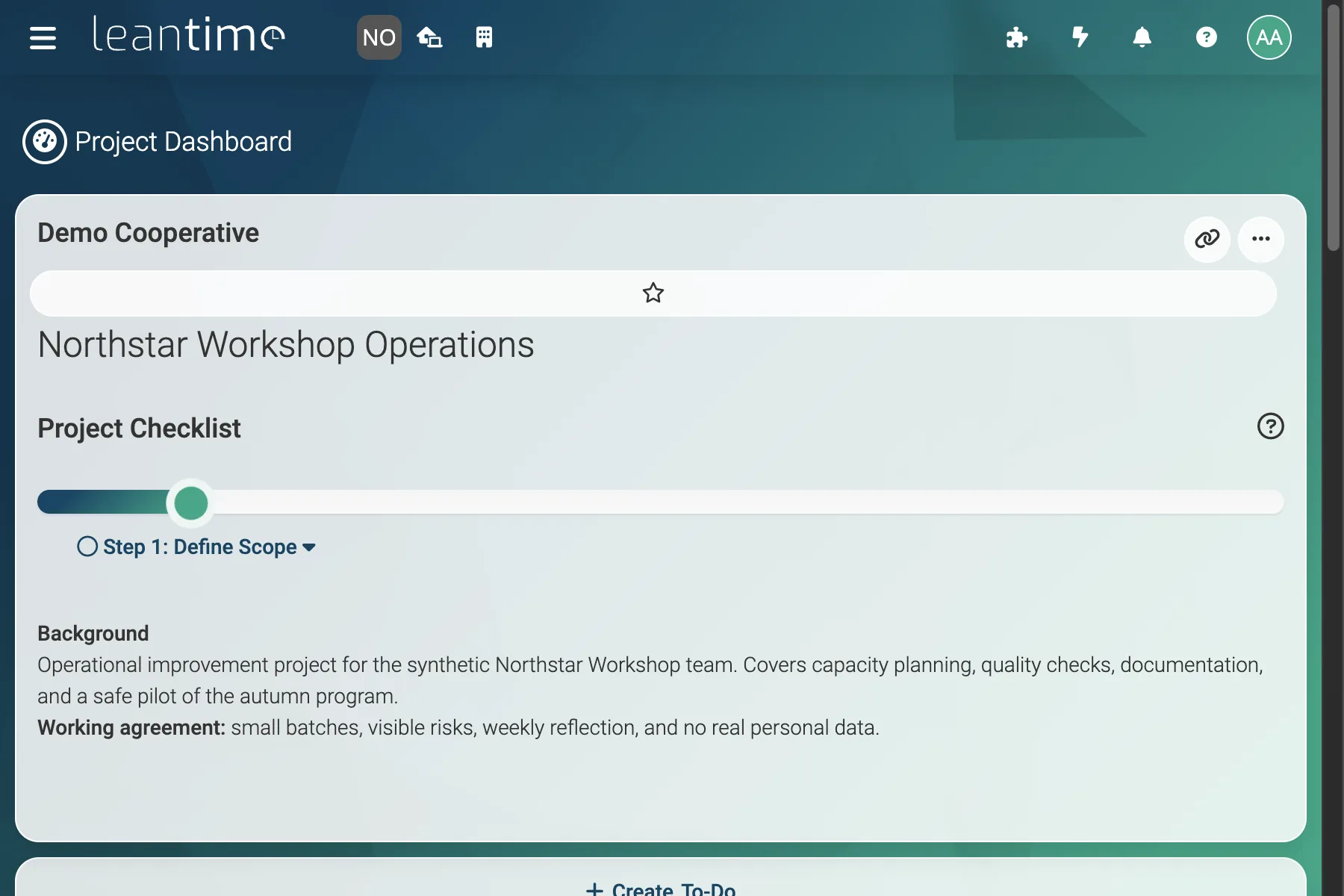Click the Project Dashboard page title
Image resolution: width=1344 pixels, height=896 pixels.
click(183, 141)
